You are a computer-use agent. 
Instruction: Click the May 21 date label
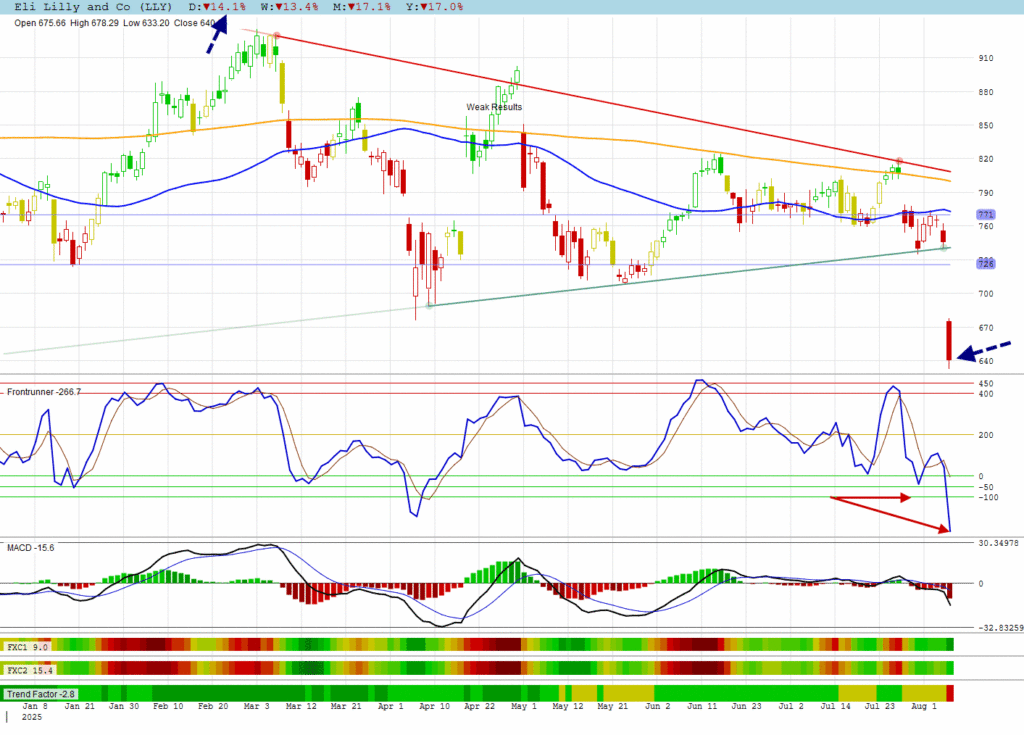click(x=613, y=706)
